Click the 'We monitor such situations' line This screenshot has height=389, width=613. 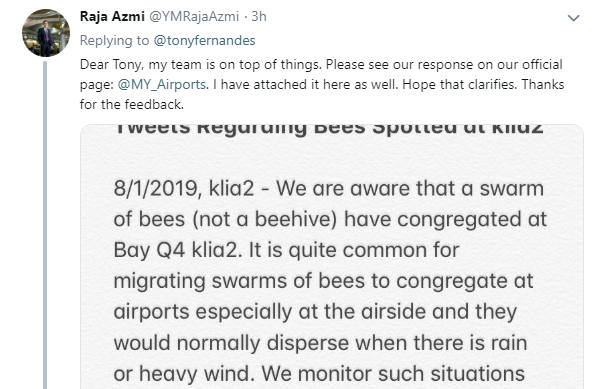click(x=393, y=373)
